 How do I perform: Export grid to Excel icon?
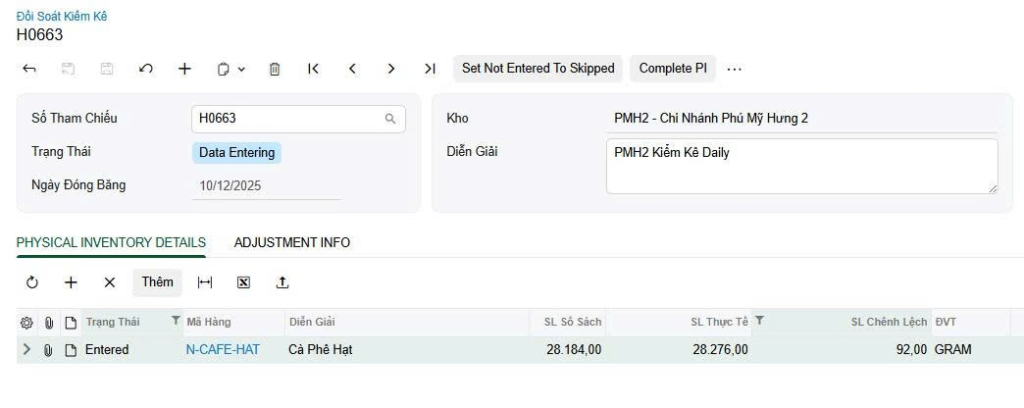(243, 283)
